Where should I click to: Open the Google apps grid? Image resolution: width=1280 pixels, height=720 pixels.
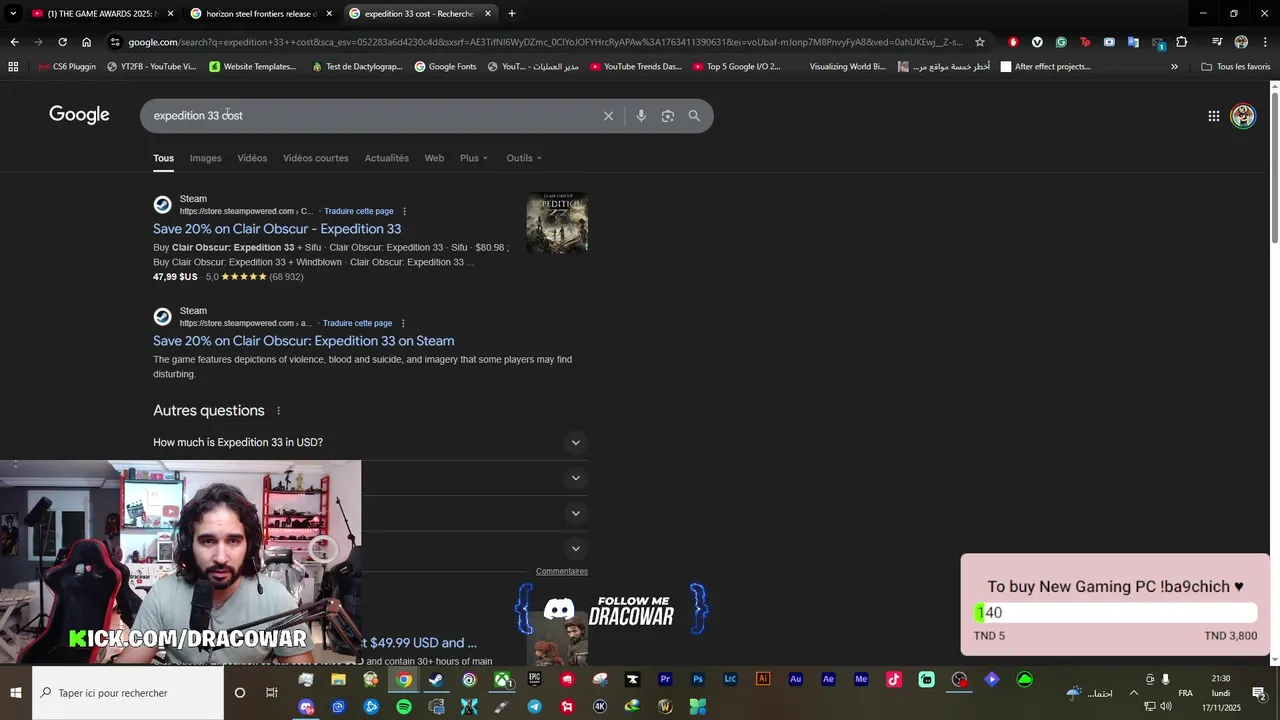pos(1213,116)
